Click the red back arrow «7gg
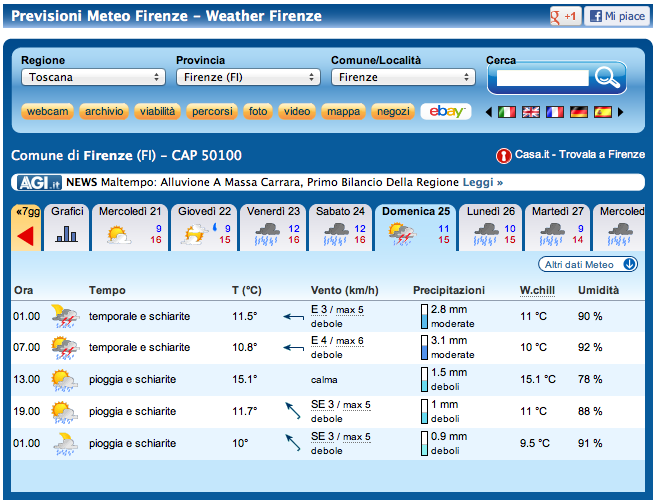Viewport: 662px width, 500px height. [x=26, y=236]
